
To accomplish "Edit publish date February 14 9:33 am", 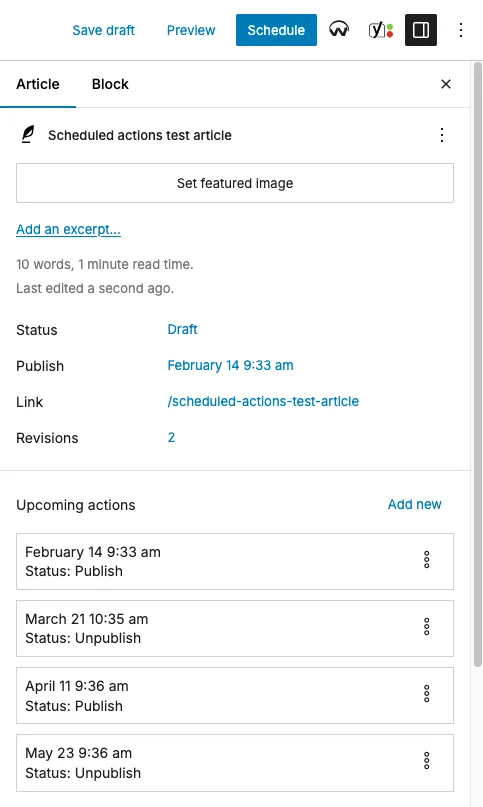I will pos(230,365).
